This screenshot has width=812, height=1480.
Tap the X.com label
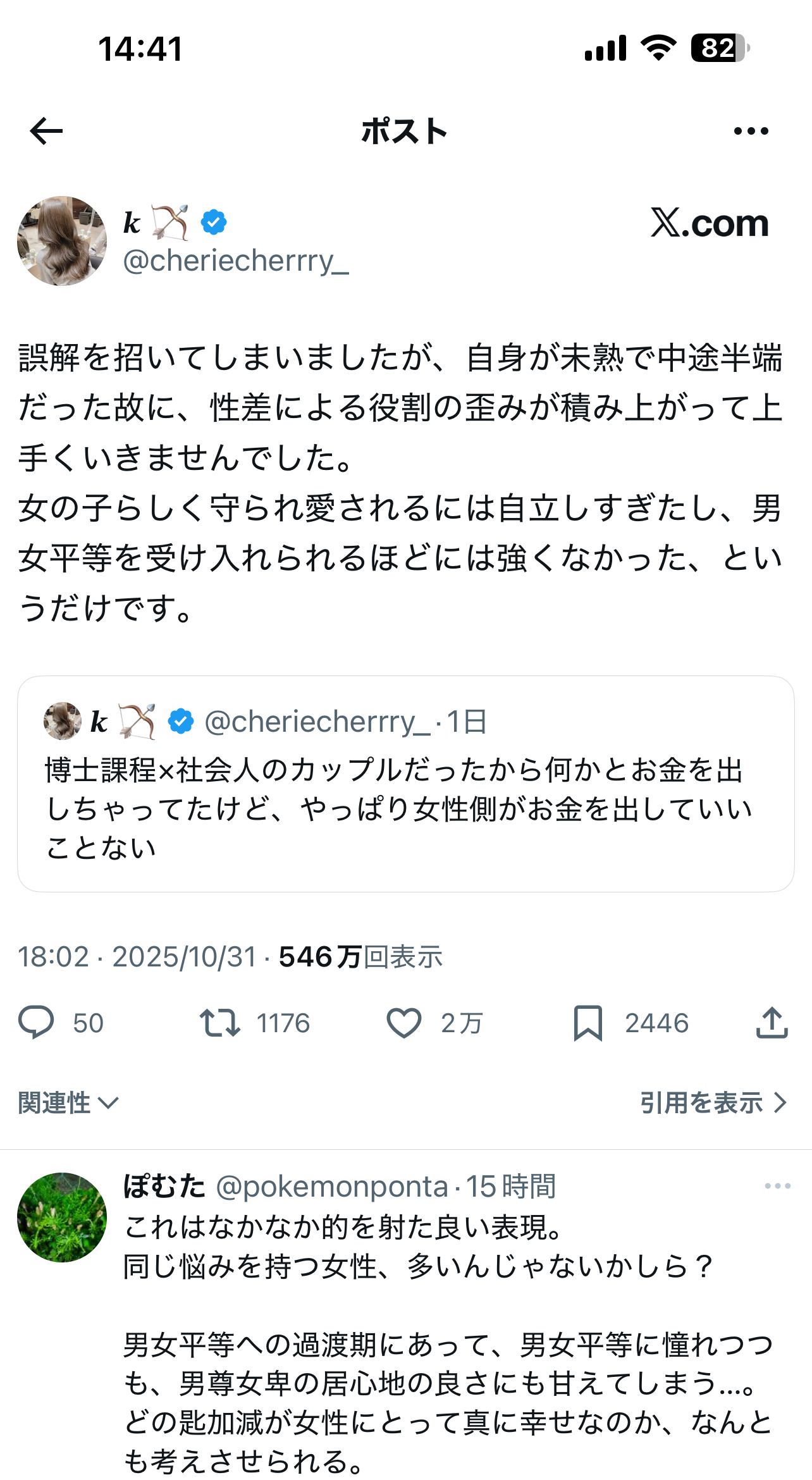tap(710, 223)
